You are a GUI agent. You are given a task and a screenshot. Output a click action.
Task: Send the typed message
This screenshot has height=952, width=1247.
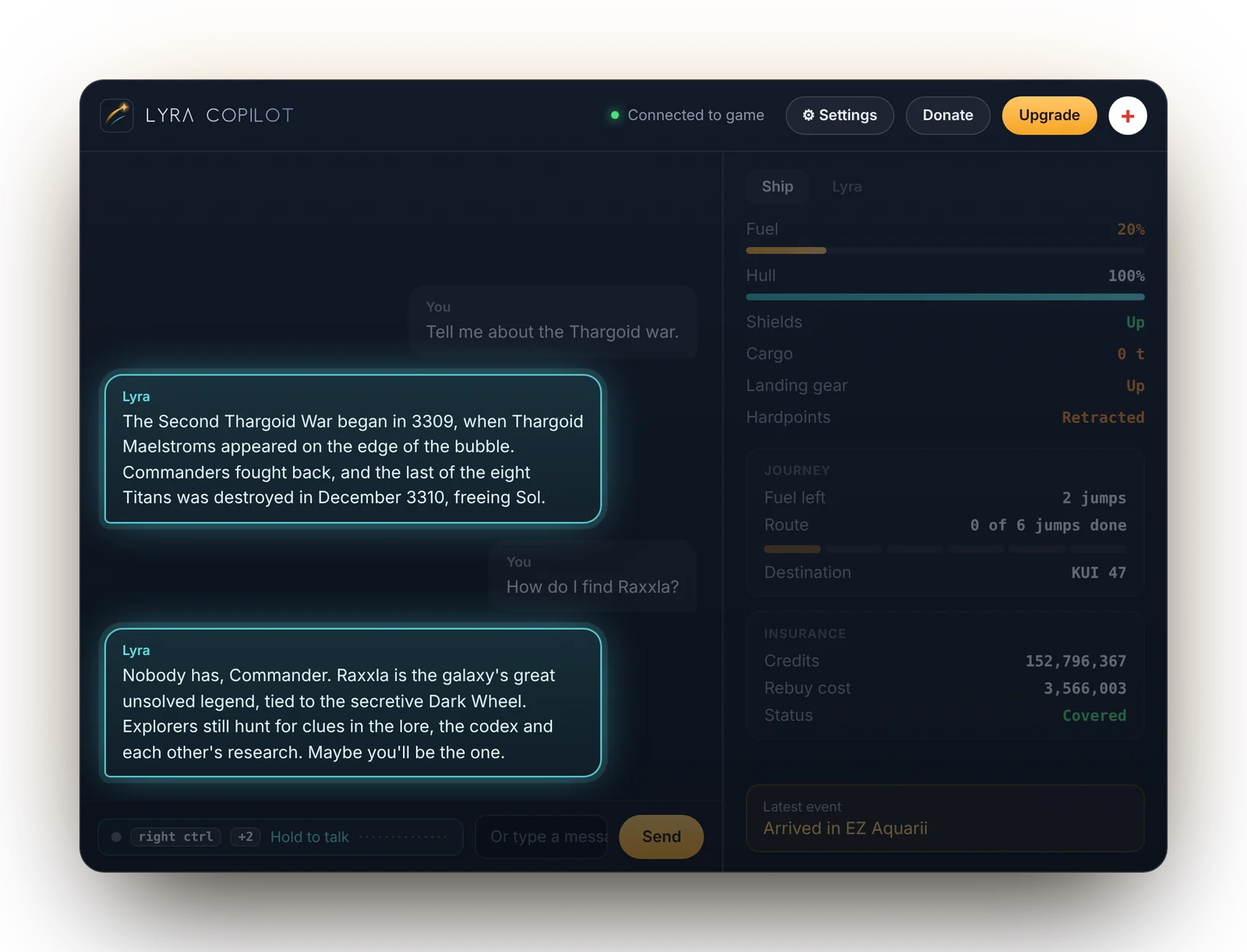[661, 837]
